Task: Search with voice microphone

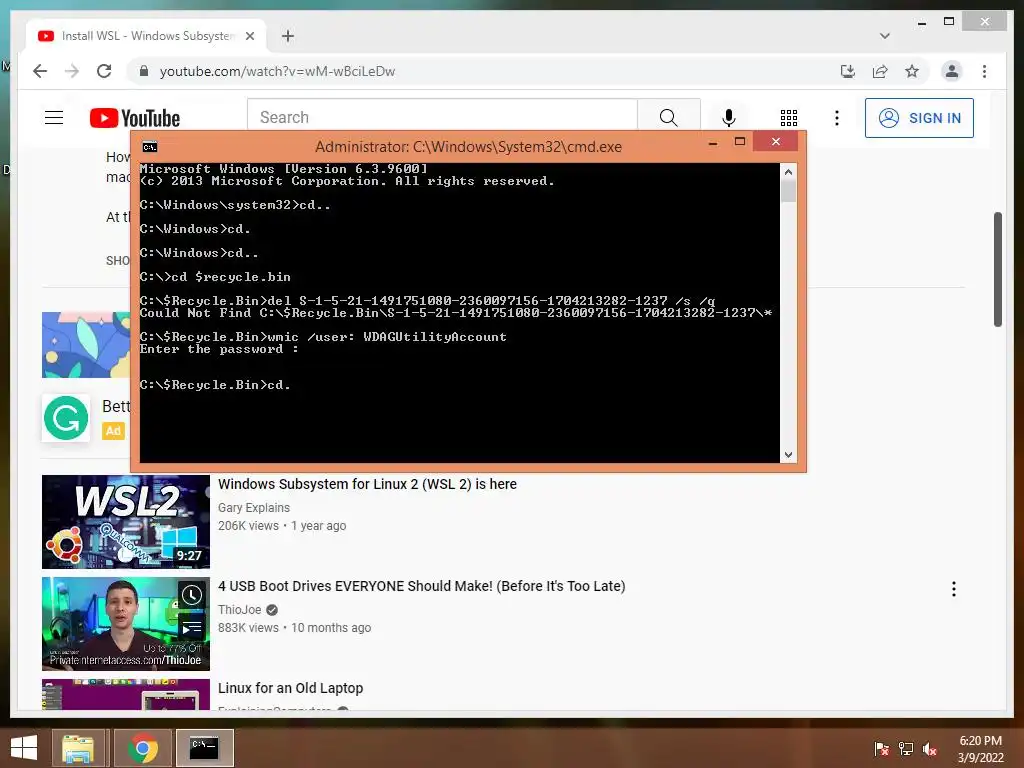Action: [x=729, y=118]
